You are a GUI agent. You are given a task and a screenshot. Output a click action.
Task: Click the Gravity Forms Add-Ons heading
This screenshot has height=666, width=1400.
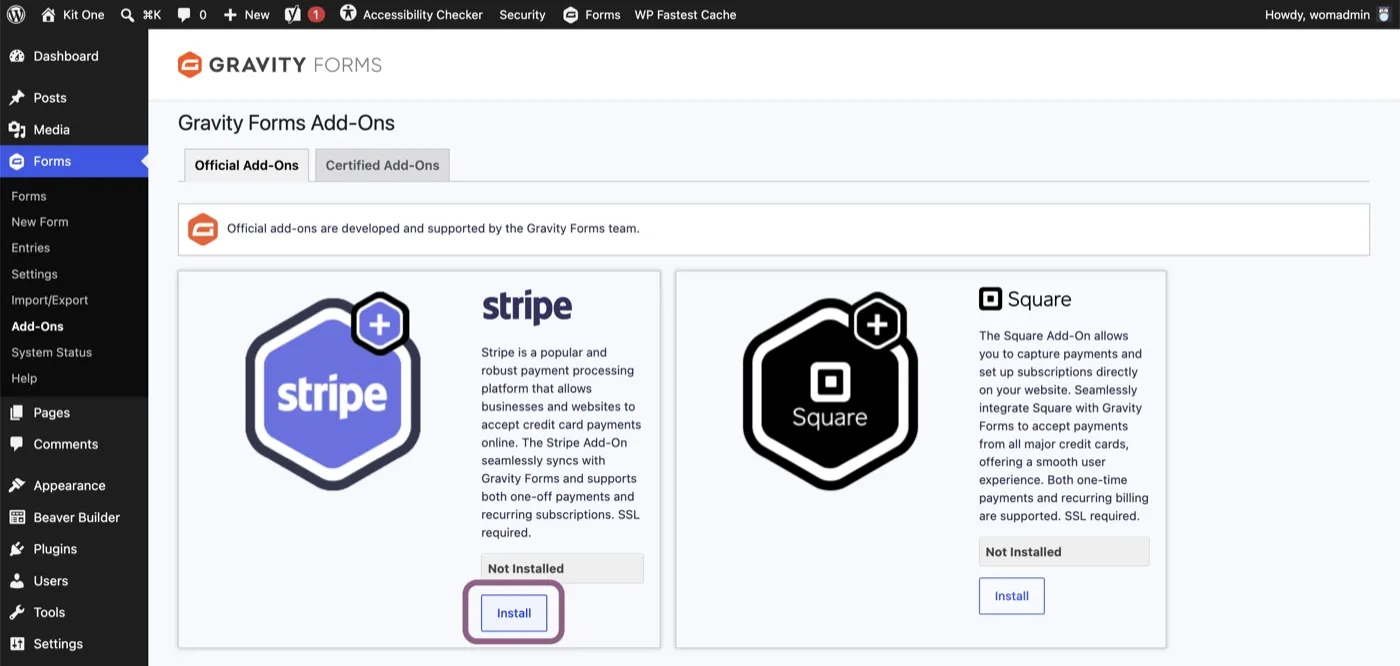click(286, 123)
